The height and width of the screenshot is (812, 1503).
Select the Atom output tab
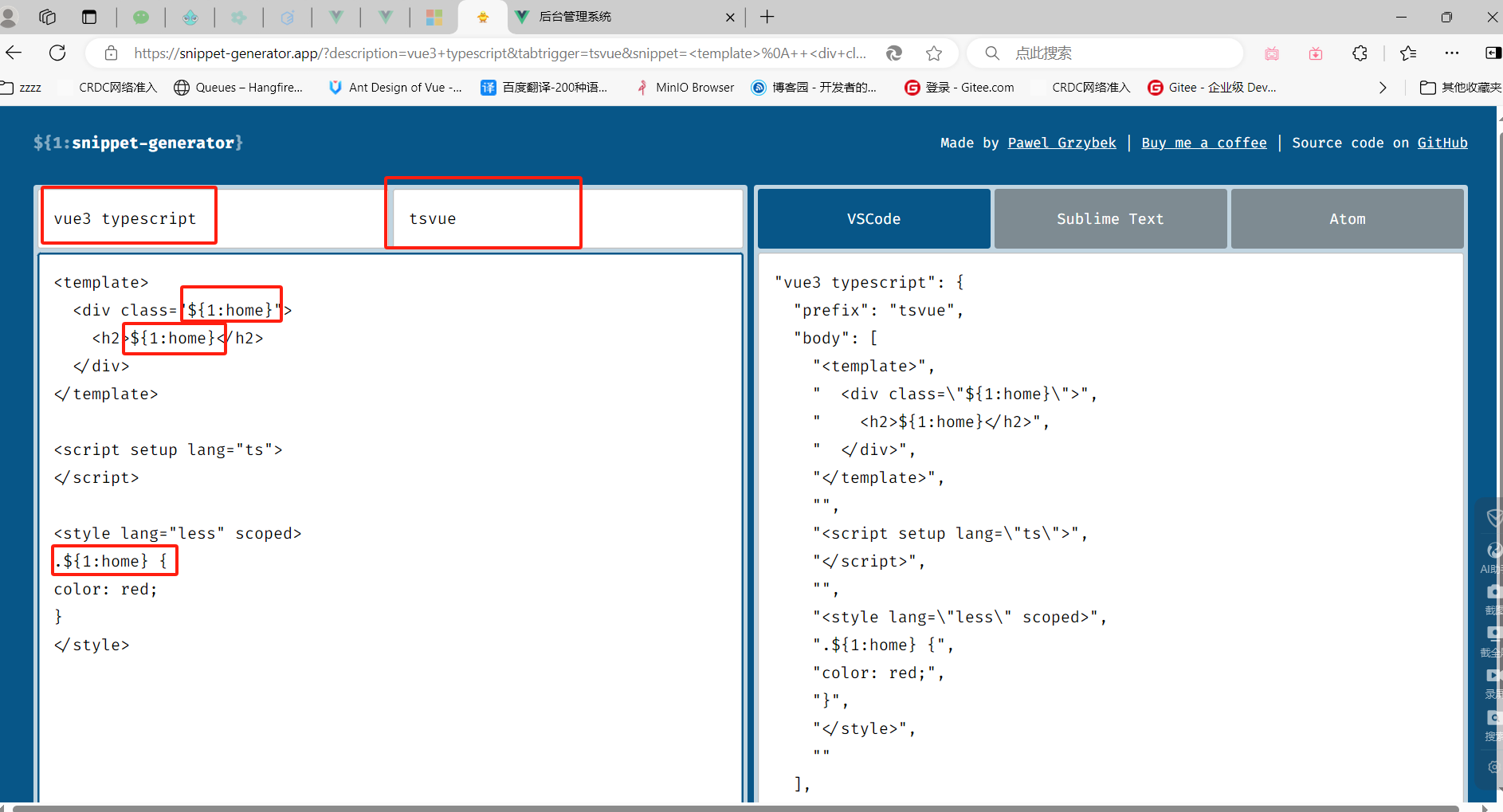pyautogui.click(x=1347, y=218)
